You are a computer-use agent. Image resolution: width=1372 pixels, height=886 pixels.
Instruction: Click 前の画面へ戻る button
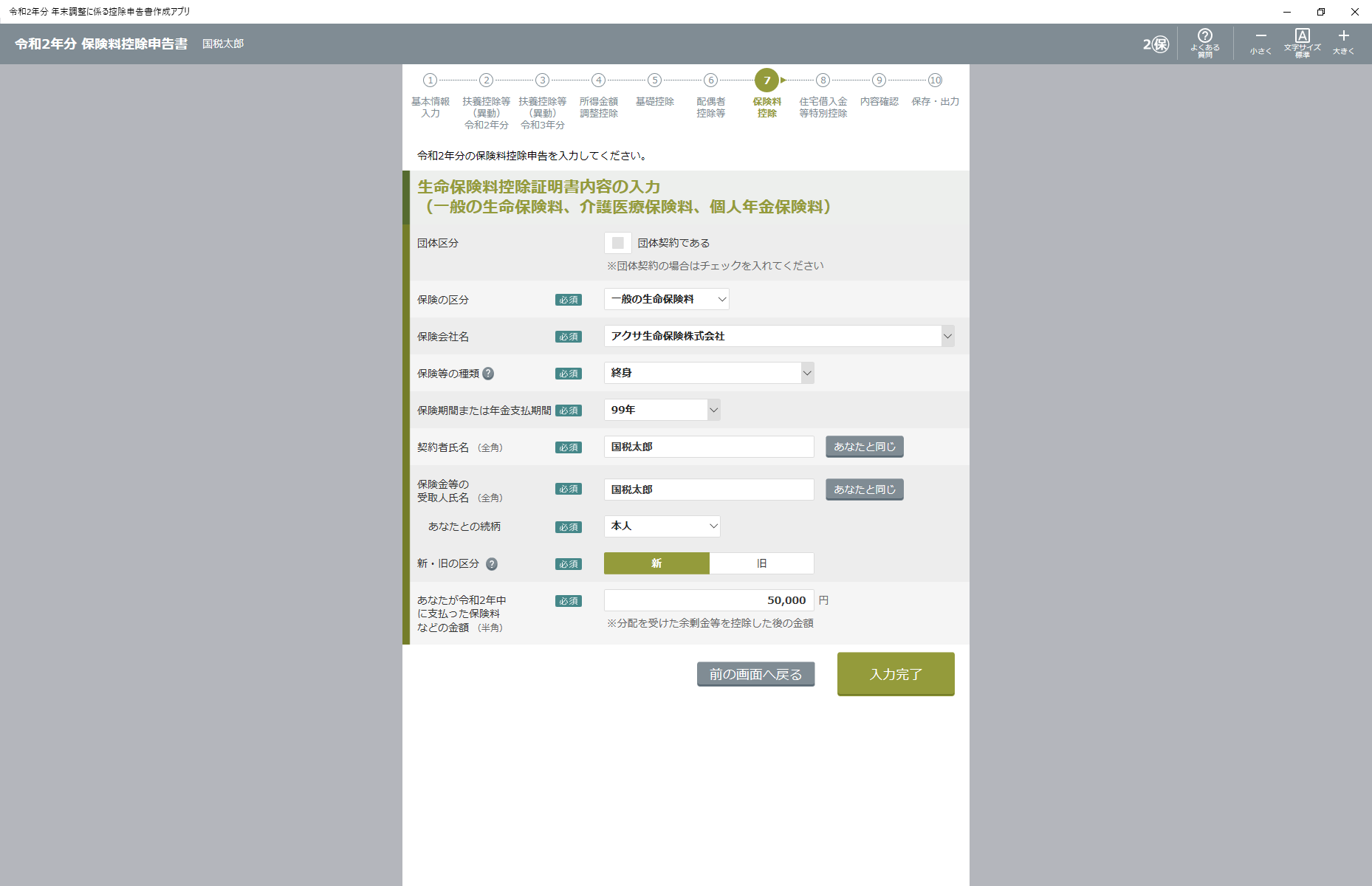pyautogui.click(x=755, y=674)
